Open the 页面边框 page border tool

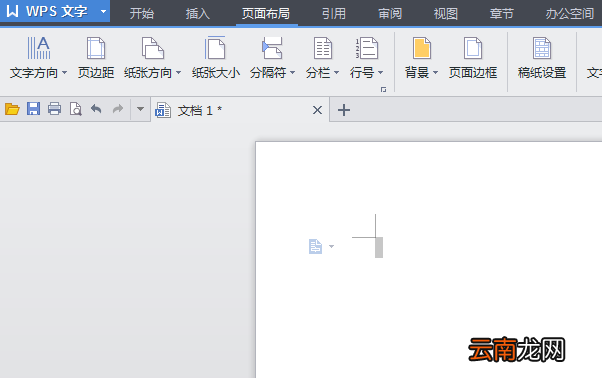click(473, 57)
